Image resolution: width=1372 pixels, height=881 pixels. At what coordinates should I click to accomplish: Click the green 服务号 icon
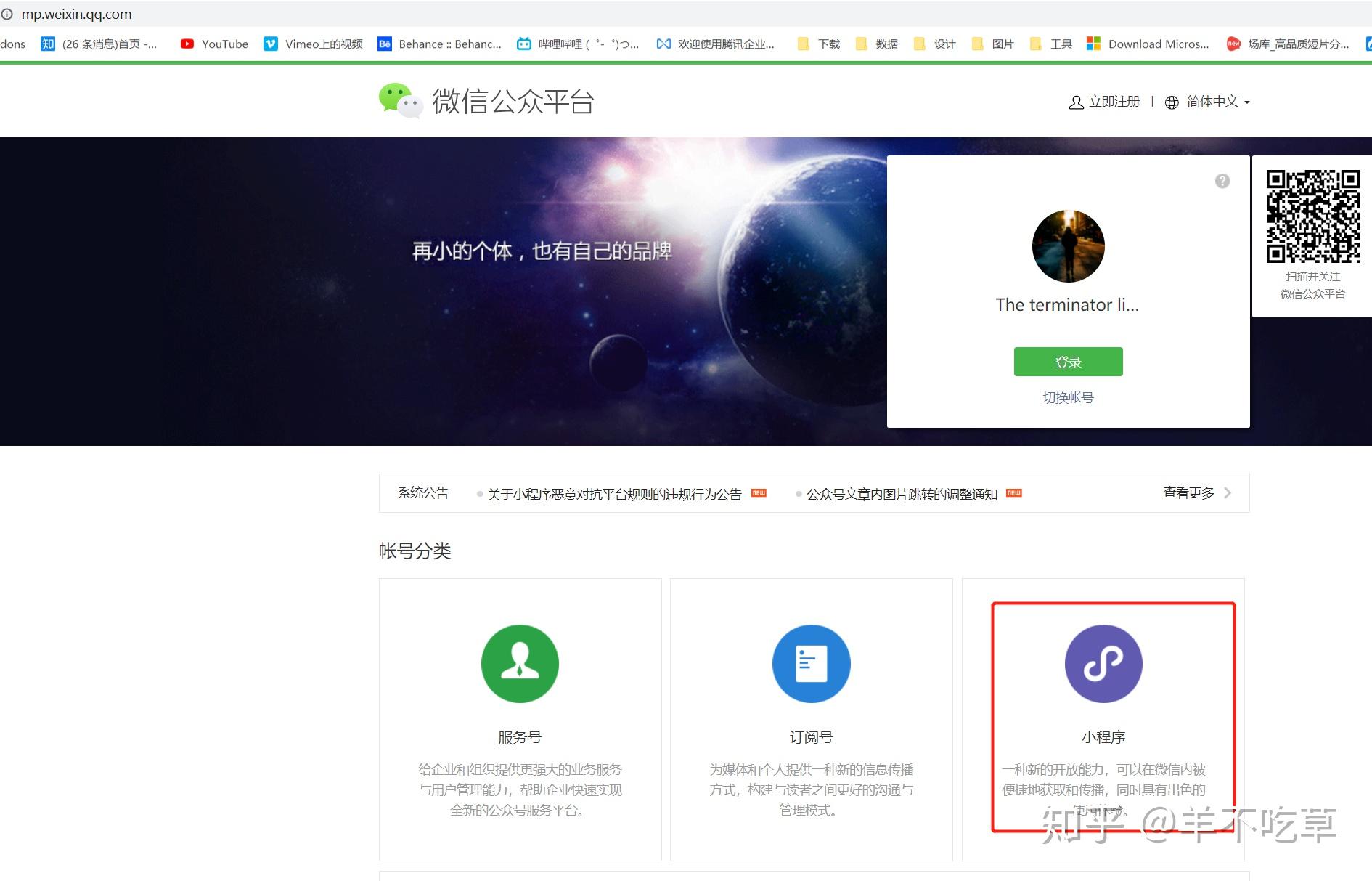(x=520, y=663)
